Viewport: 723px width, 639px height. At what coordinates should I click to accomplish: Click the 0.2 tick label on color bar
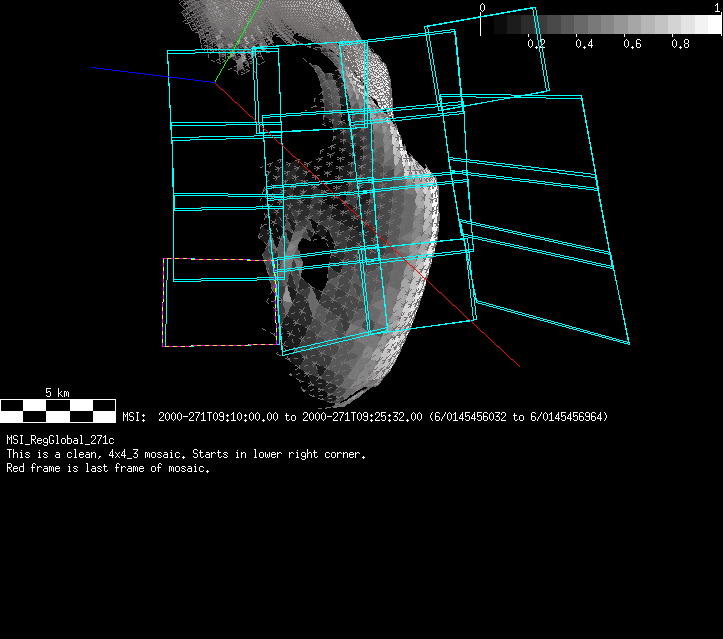point(536,44)
